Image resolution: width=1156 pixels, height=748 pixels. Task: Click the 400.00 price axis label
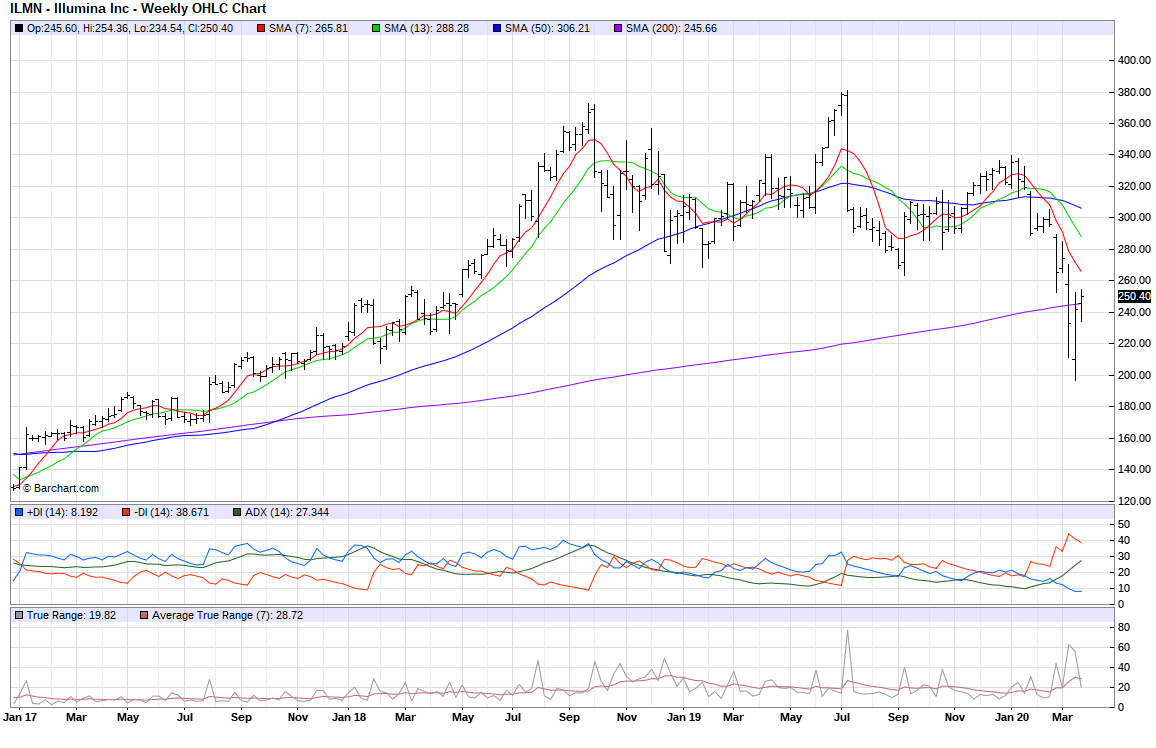coord(1133,60)
